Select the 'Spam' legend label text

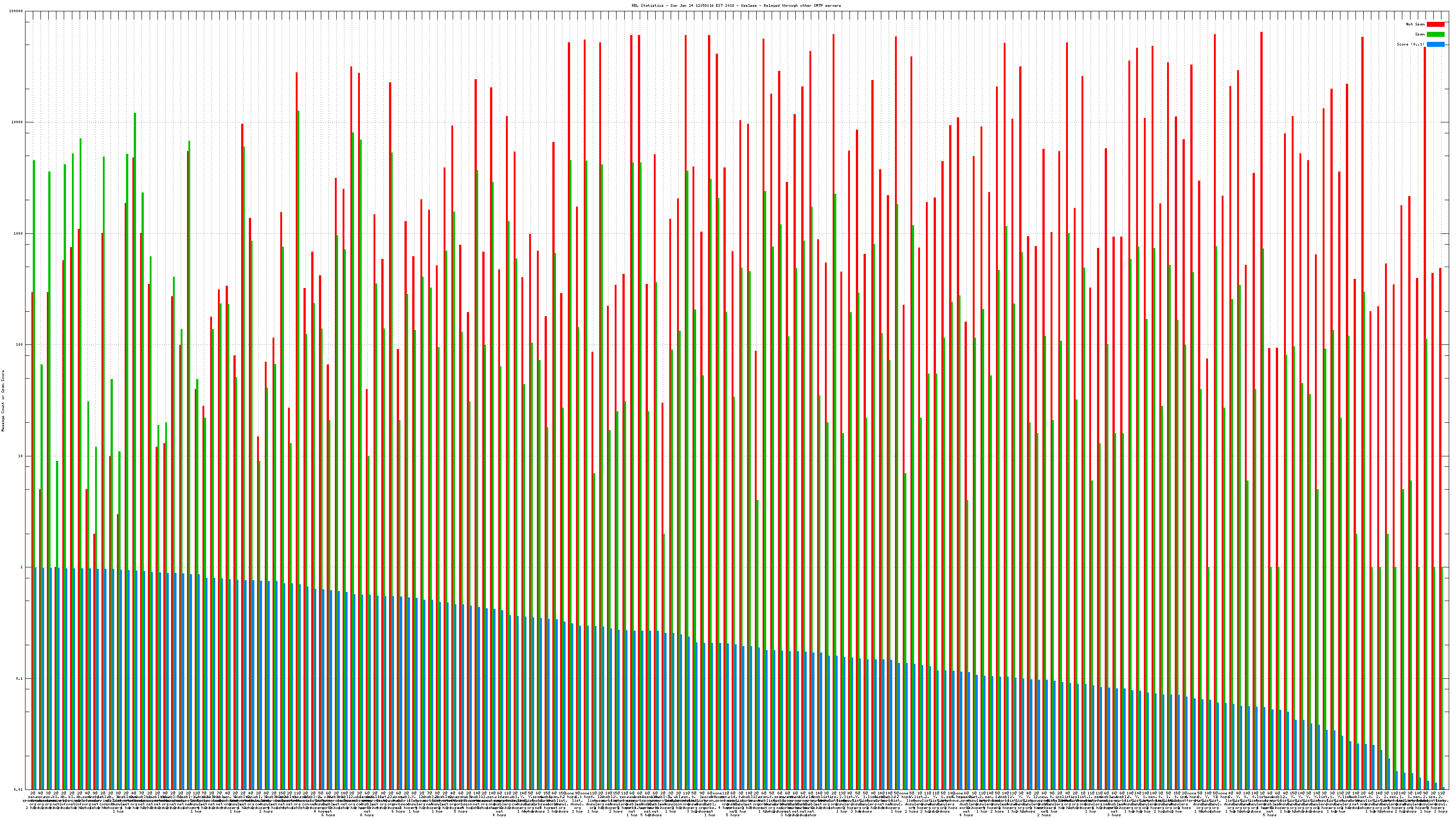1420,35
